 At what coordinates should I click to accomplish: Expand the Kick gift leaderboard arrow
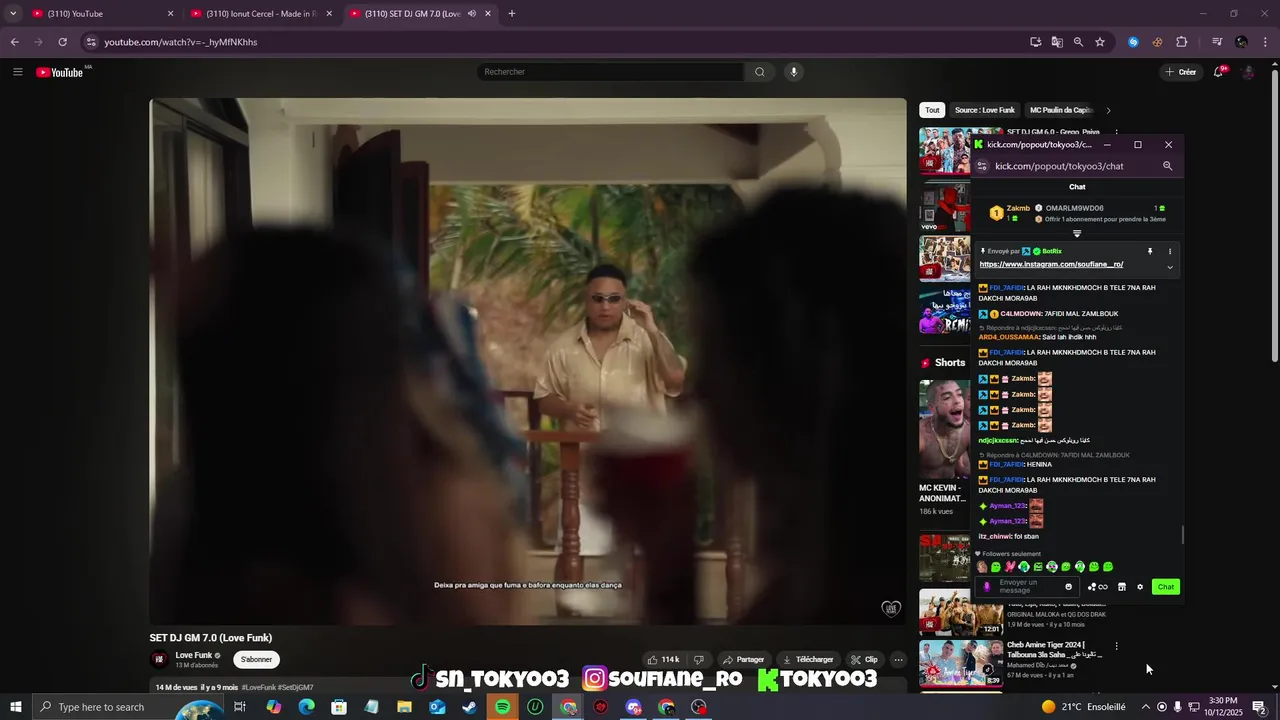pos(1077,233)
